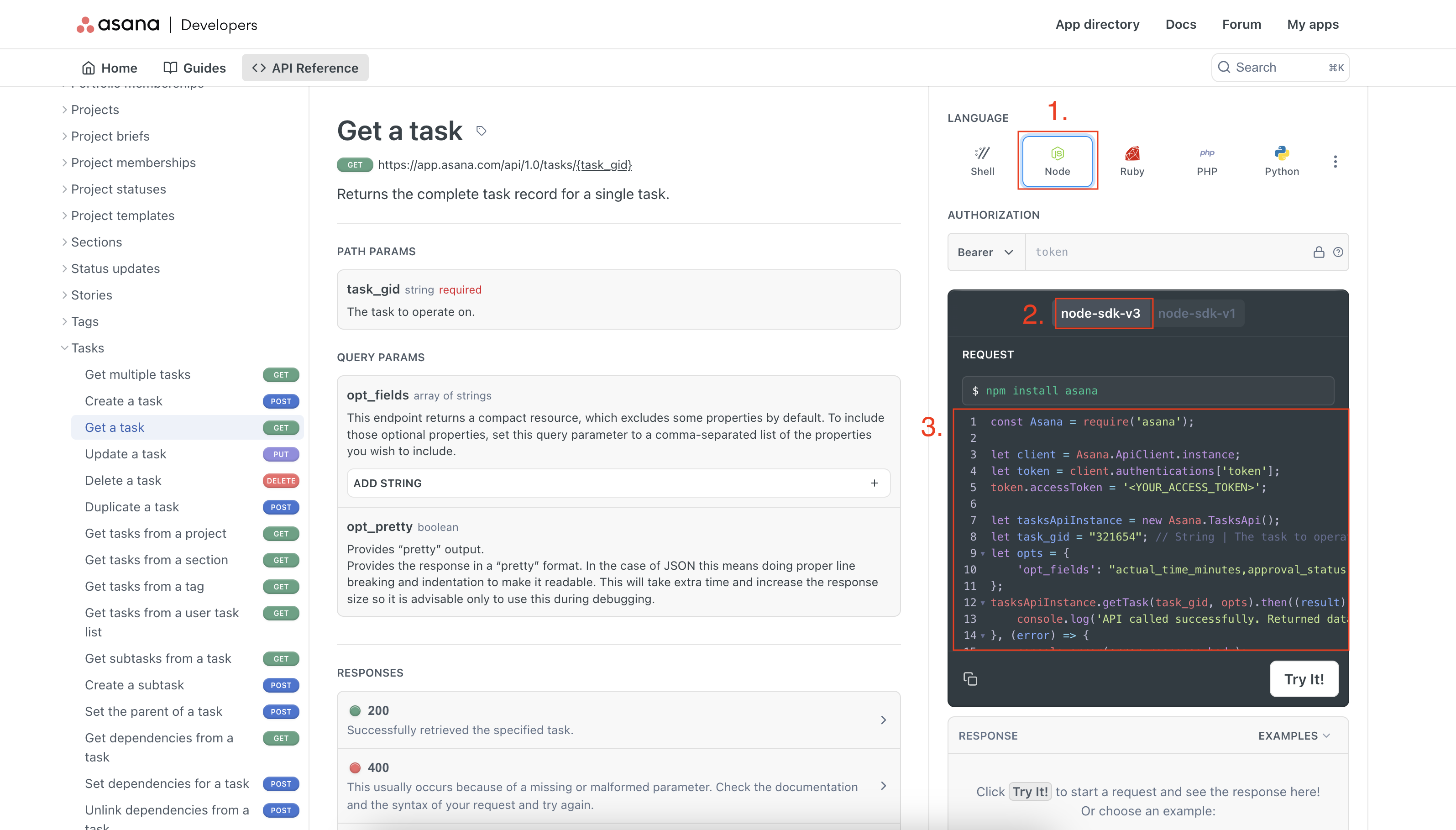Open Get dependencies from a task
This screenshot has height=830, width=1456.
pyautogui.click(x=188, y=747)
